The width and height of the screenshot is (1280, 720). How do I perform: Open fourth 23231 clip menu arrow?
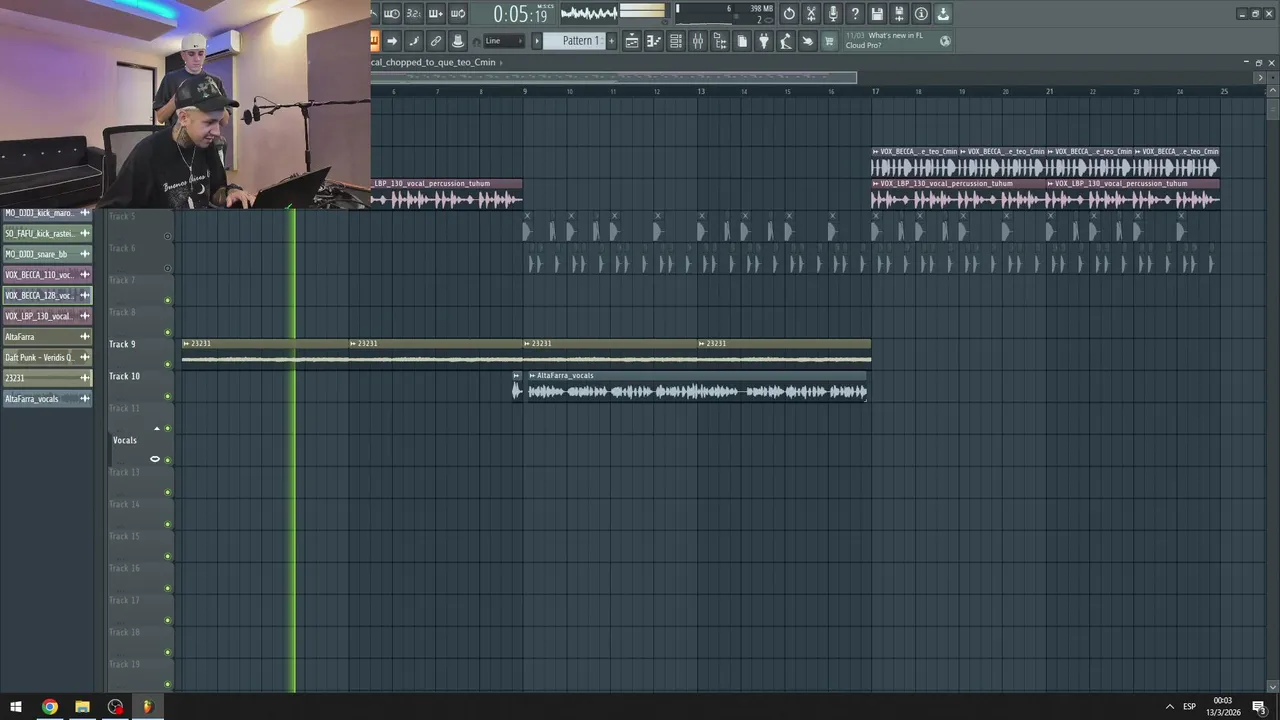(x=702, y=344)
